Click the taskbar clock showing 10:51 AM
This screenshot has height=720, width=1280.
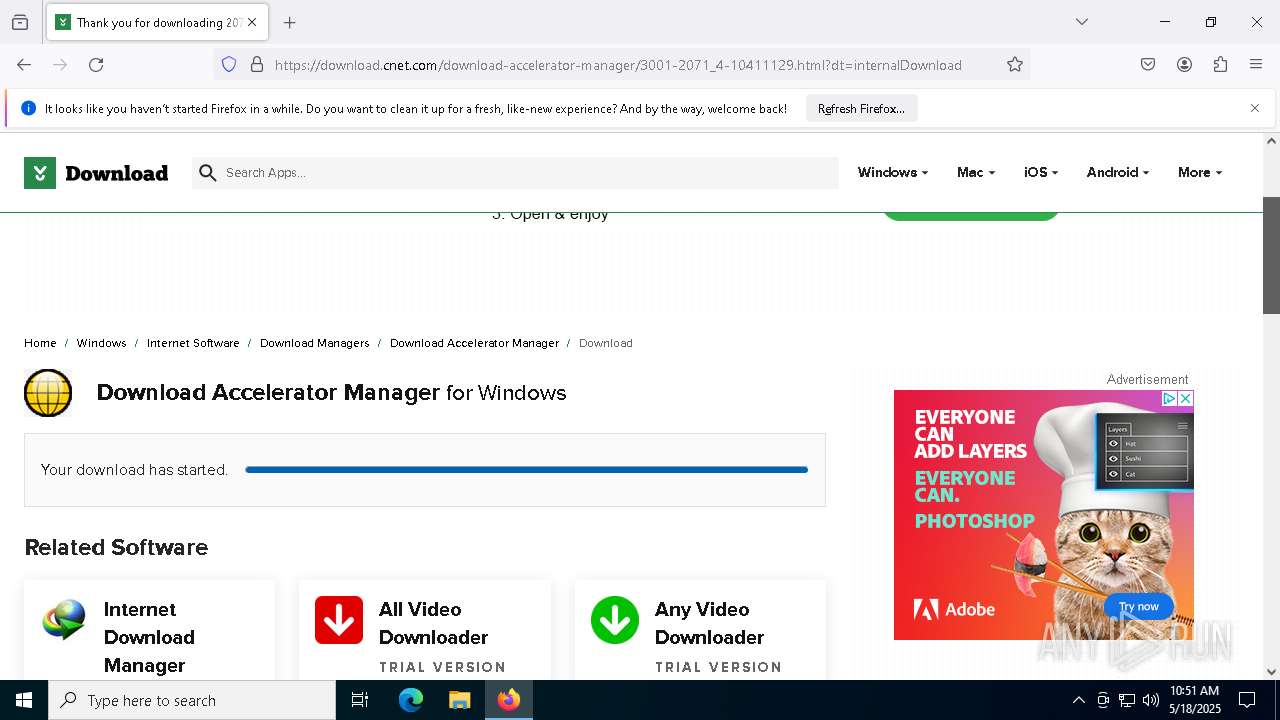[1195, 700]
